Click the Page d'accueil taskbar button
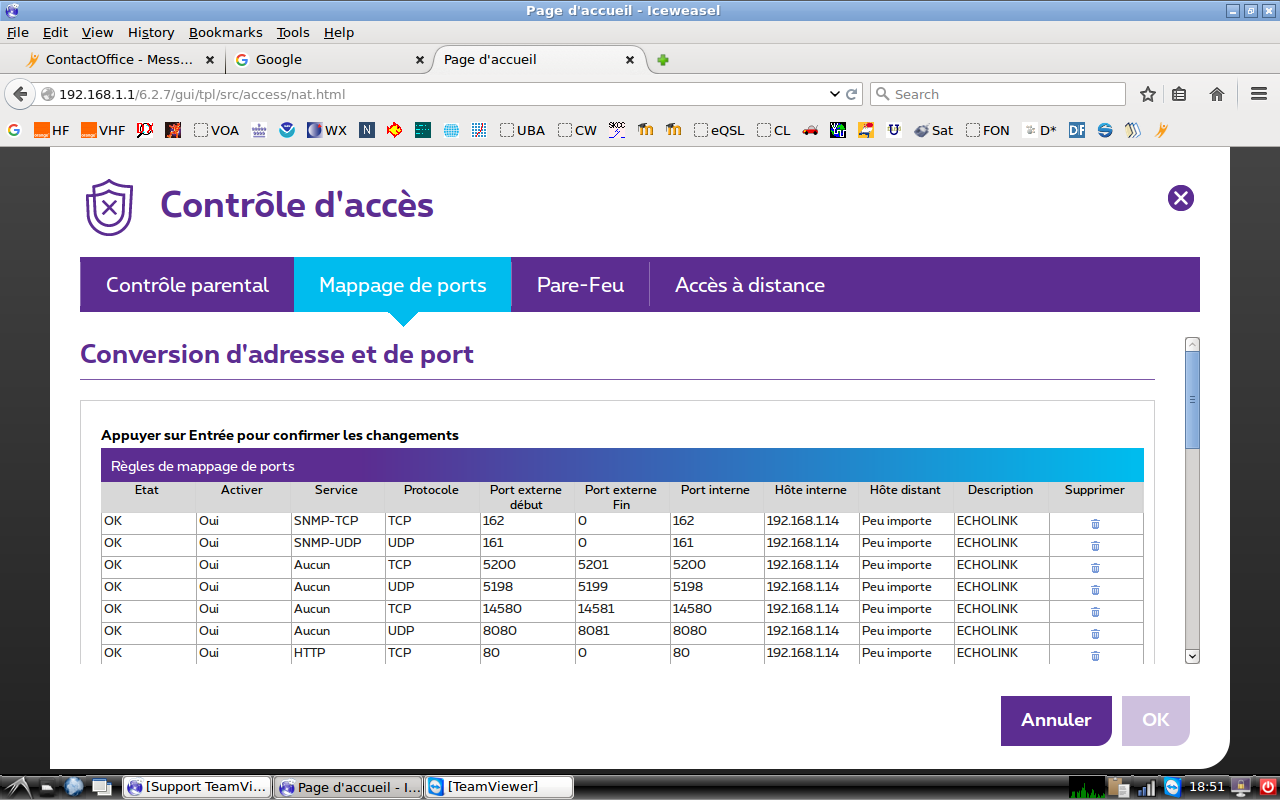This screenshot has height=800, width=1280. [x=349, y=787]
